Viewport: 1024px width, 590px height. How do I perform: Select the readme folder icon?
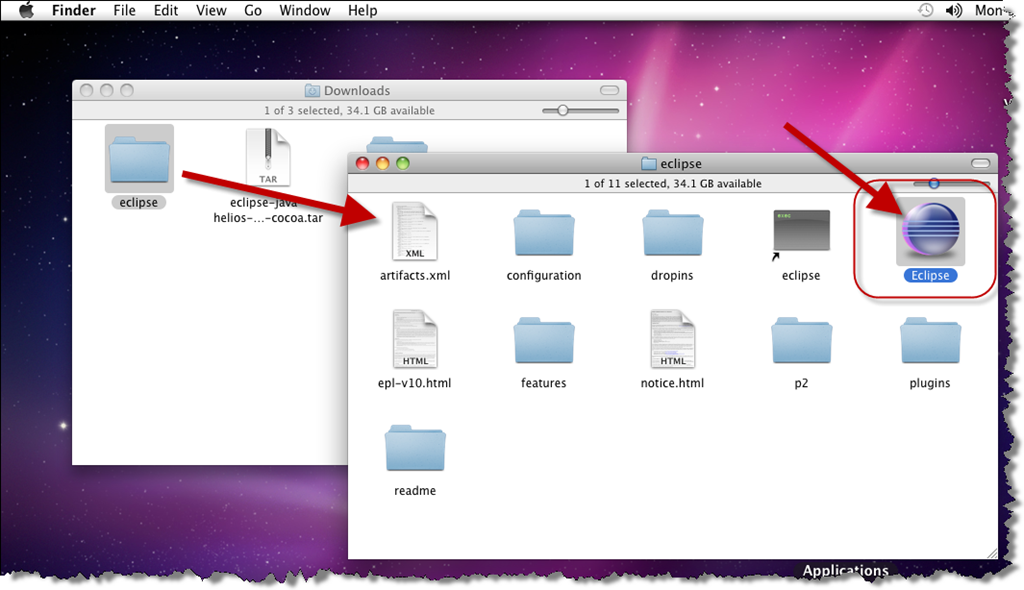tap(415, 448)
